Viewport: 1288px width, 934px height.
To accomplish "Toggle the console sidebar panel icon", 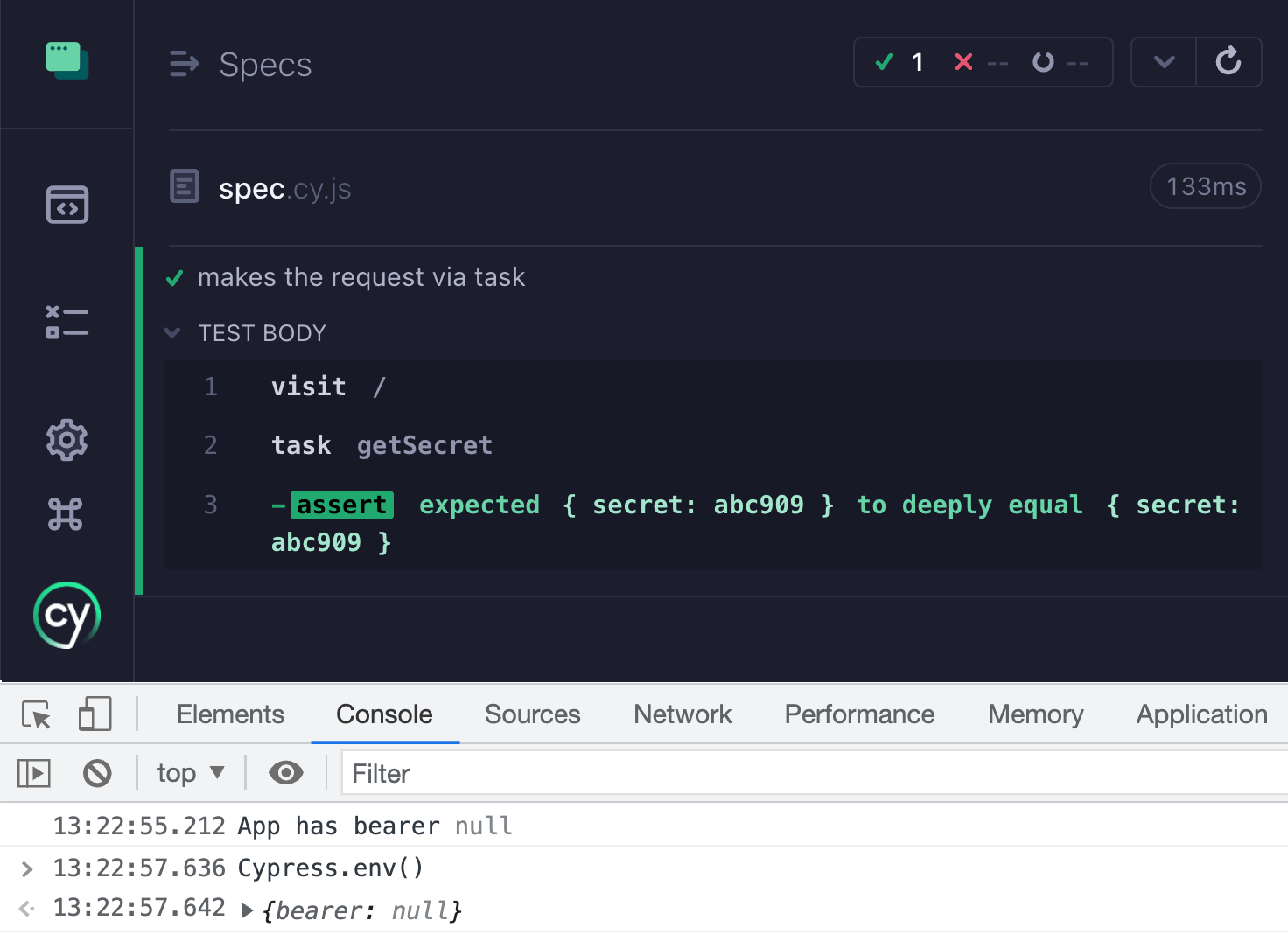I will [32, 773].
